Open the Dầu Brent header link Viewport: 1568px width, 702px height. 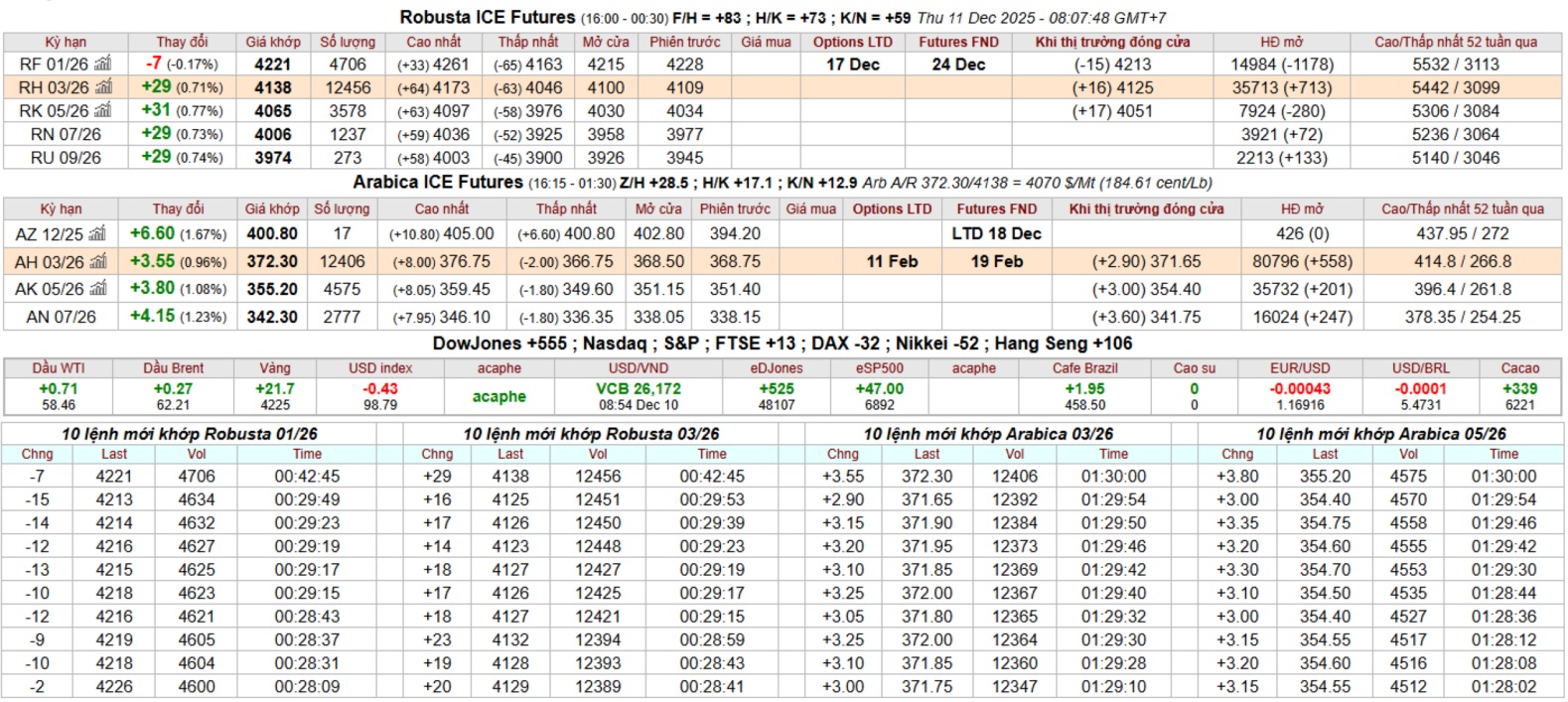click(x=173, y=368)
